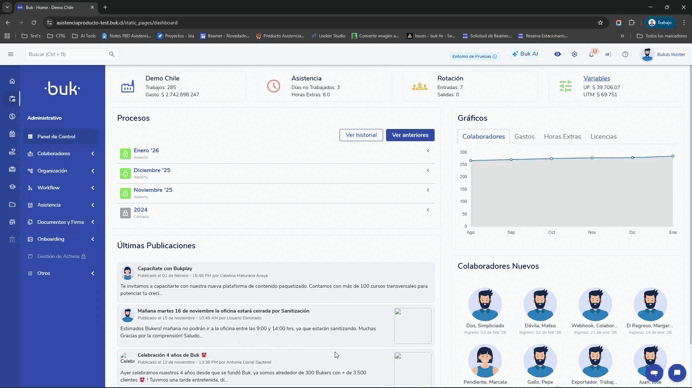
Task: Open the Variables link
Action: tap(596, 78)
